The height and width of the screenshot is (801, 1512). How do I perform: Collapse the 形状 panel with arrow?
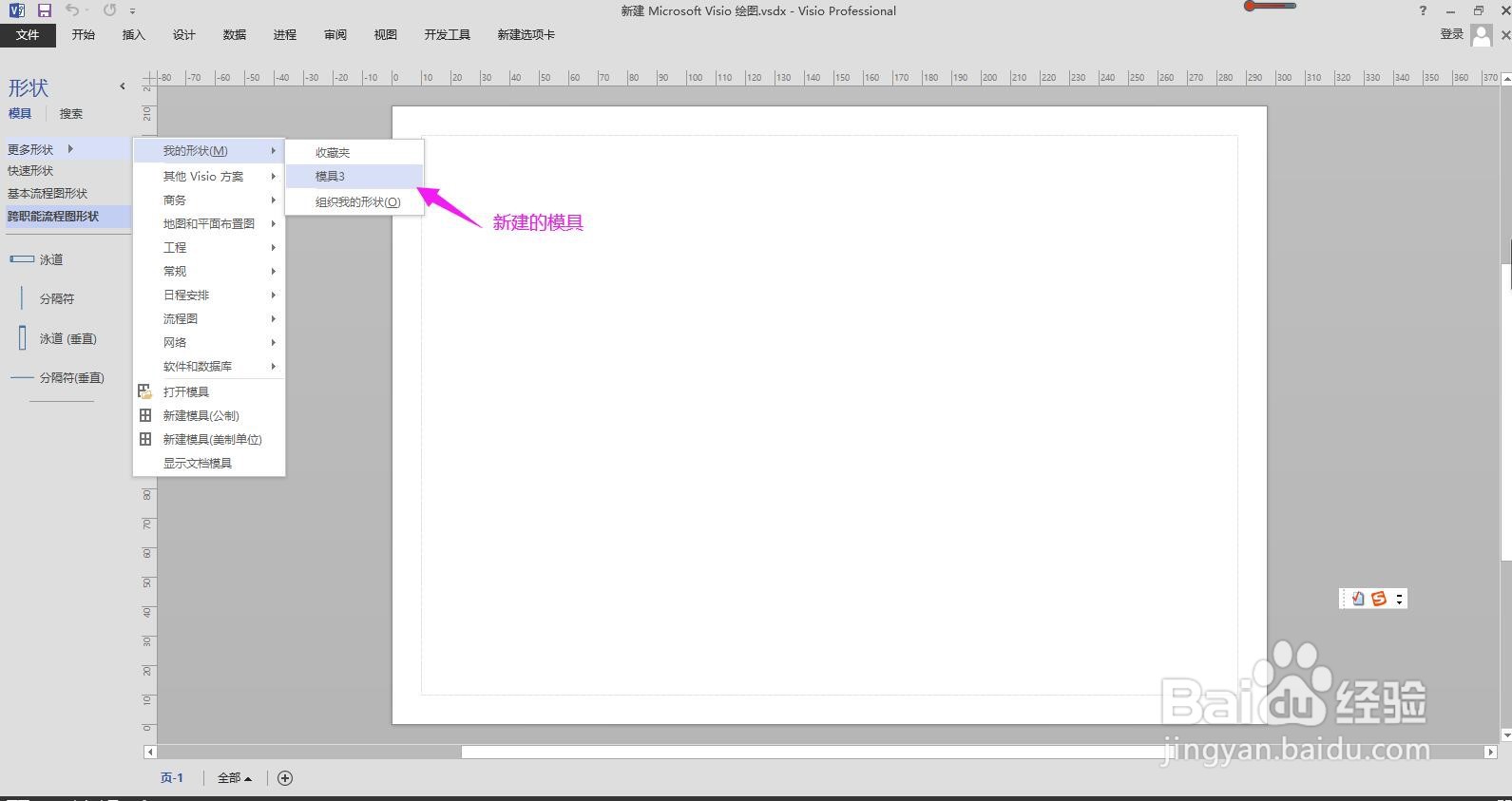123,86
